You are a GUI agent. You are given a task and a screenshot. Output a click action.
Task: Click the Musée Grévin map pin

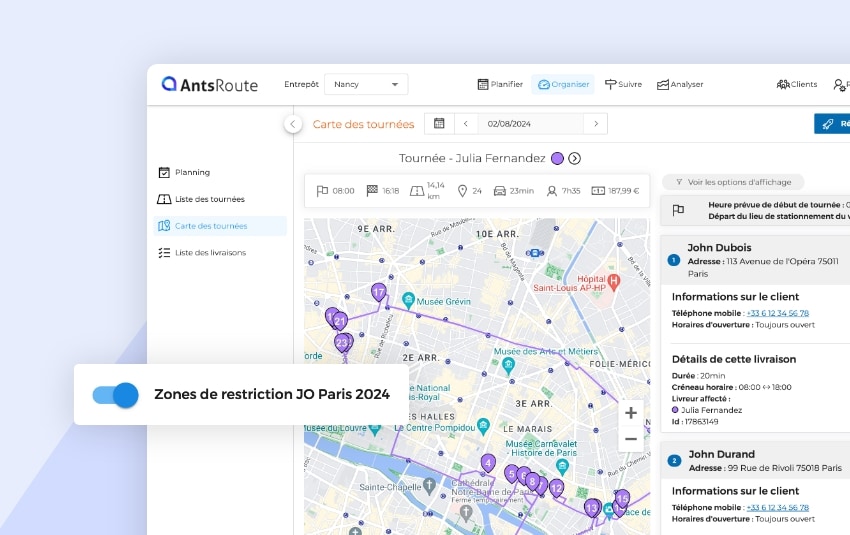click(x=408, y=299)
